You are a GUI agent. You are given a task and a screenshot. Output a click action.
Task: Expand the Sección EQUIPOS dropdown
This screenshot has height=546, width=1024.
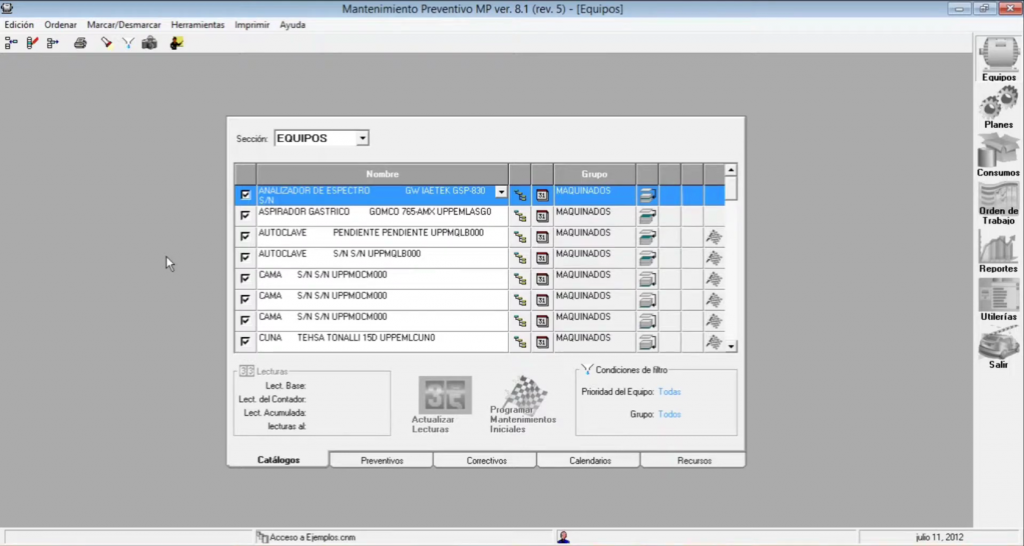pyautogui.click(x=362, y=138)
